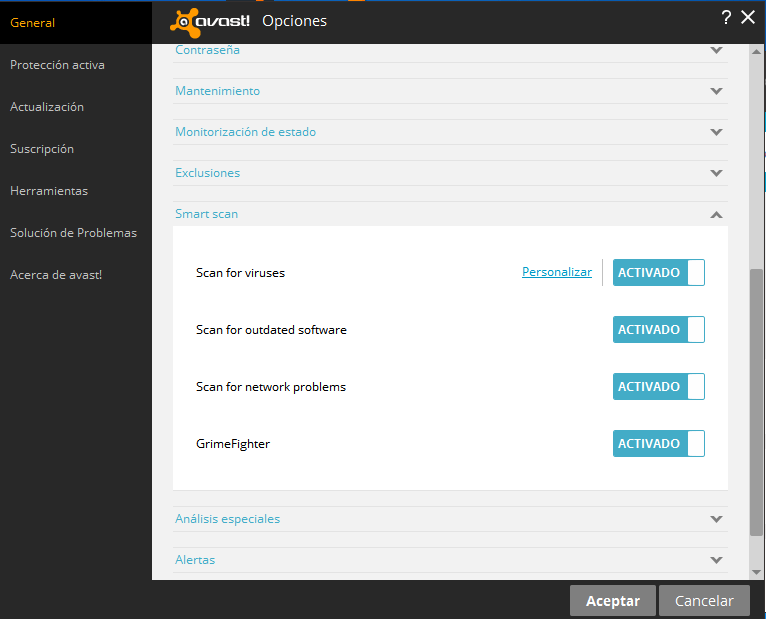Disable Scan for outdated software switch
The width and height of the screenshot is (766, 619).
[659, 329]
